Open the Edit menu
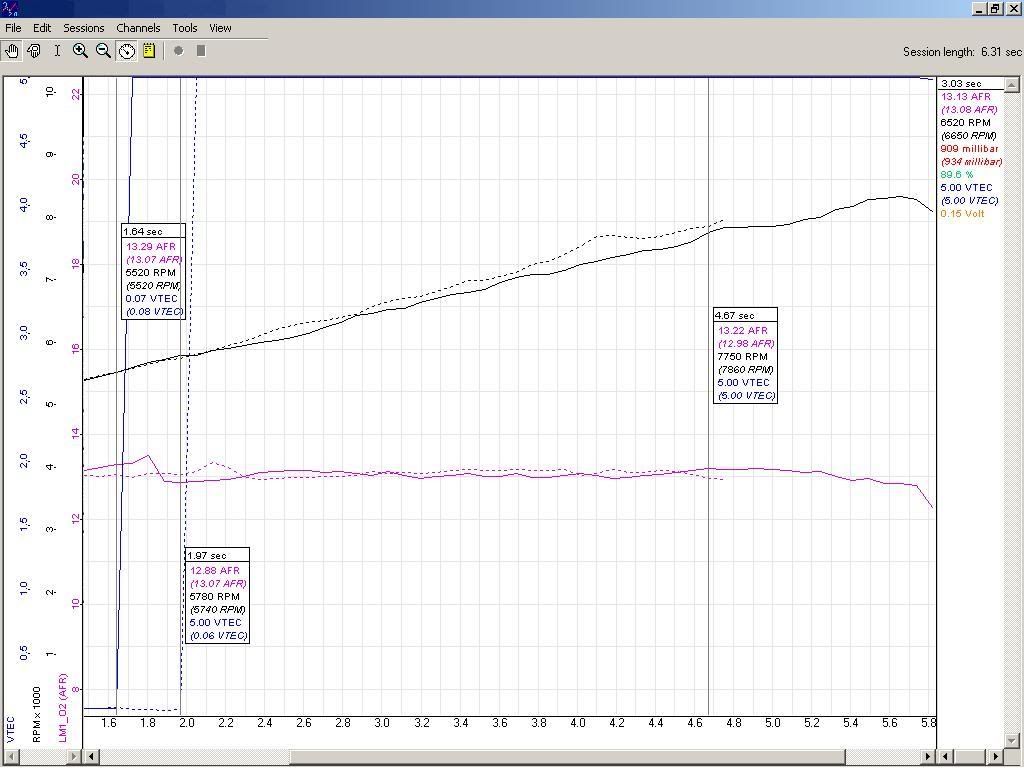1024x768 pixels. 42,28
